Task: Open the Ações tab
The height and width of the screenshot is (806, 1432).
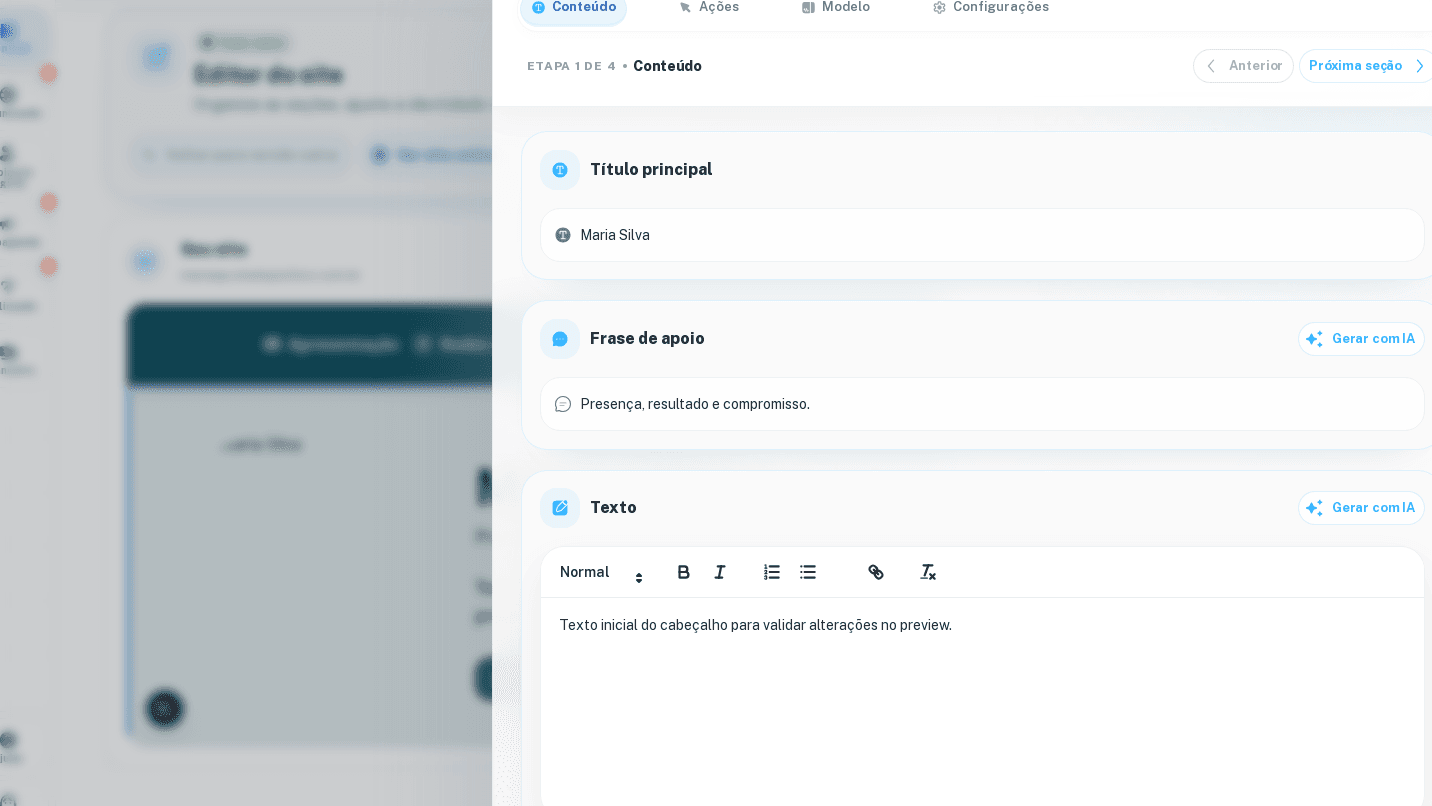Action: pos(709,8)
